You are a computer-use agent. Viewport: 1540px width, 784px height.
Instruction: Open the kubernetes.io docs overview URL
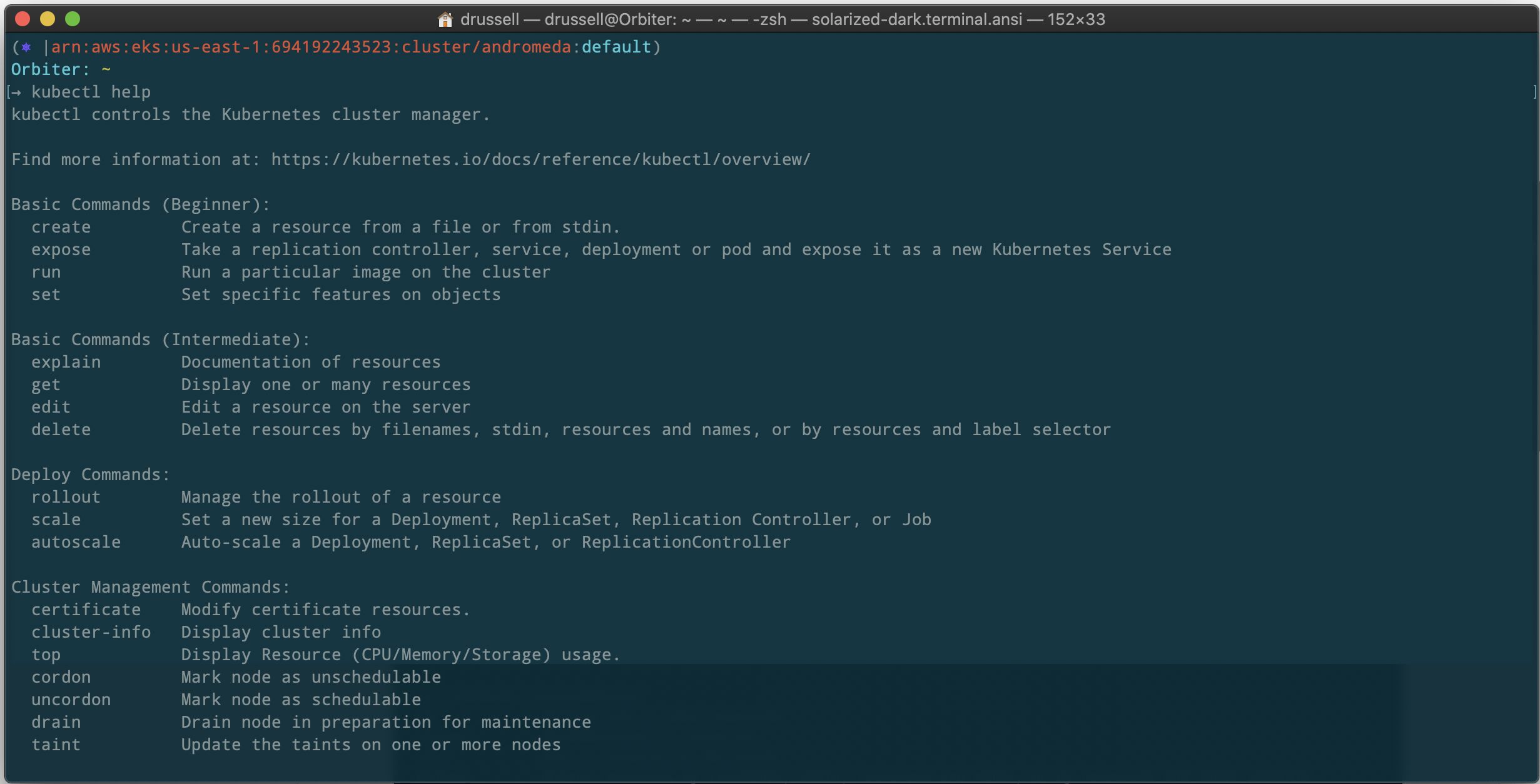pyautogui.click(x=540, y=160)
